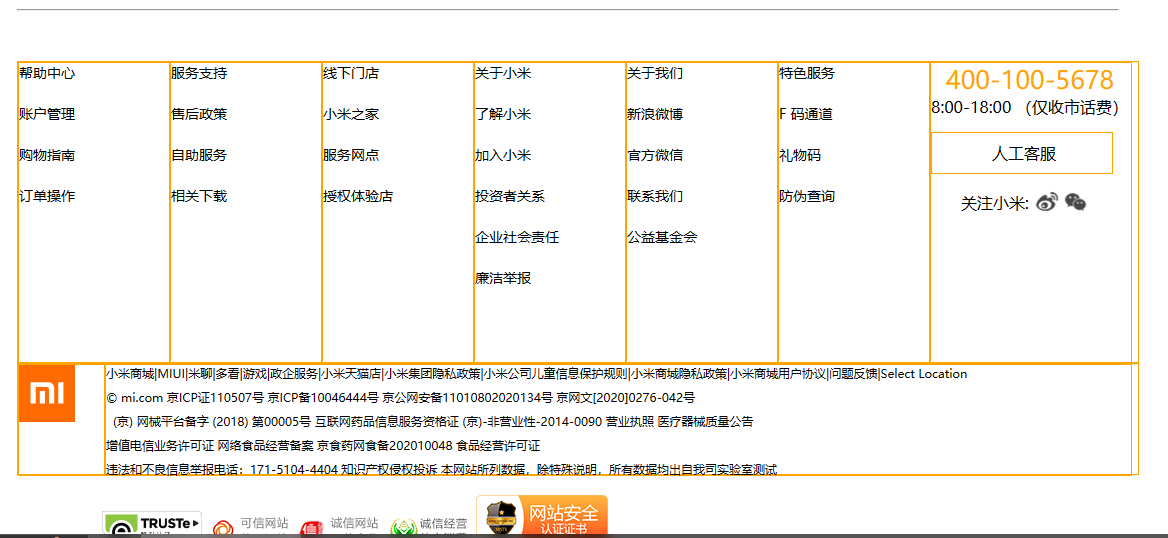Viewport: 1168px width, 538px height.
Task: Click the 特色服务 column heading
Action: [x=807, y=74]
